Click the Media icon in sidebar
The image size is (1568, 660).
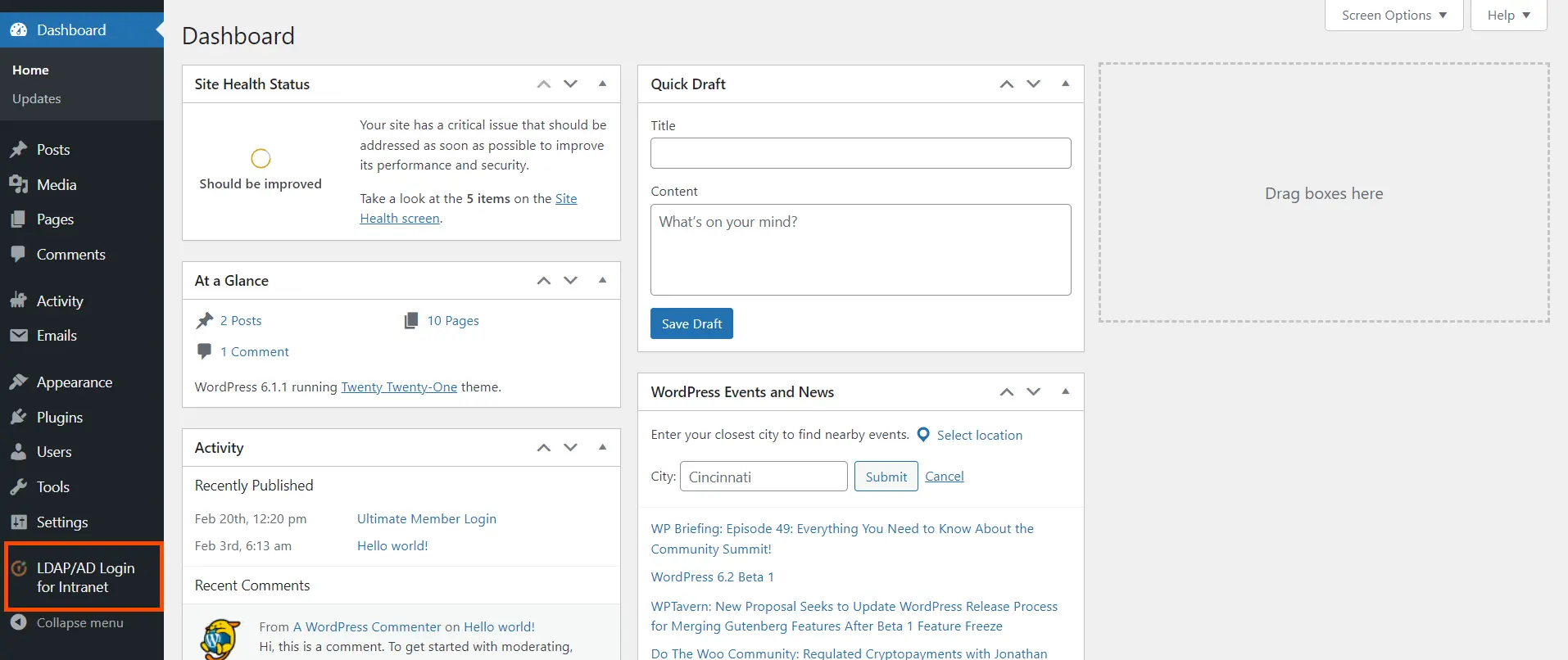(19, 185)
